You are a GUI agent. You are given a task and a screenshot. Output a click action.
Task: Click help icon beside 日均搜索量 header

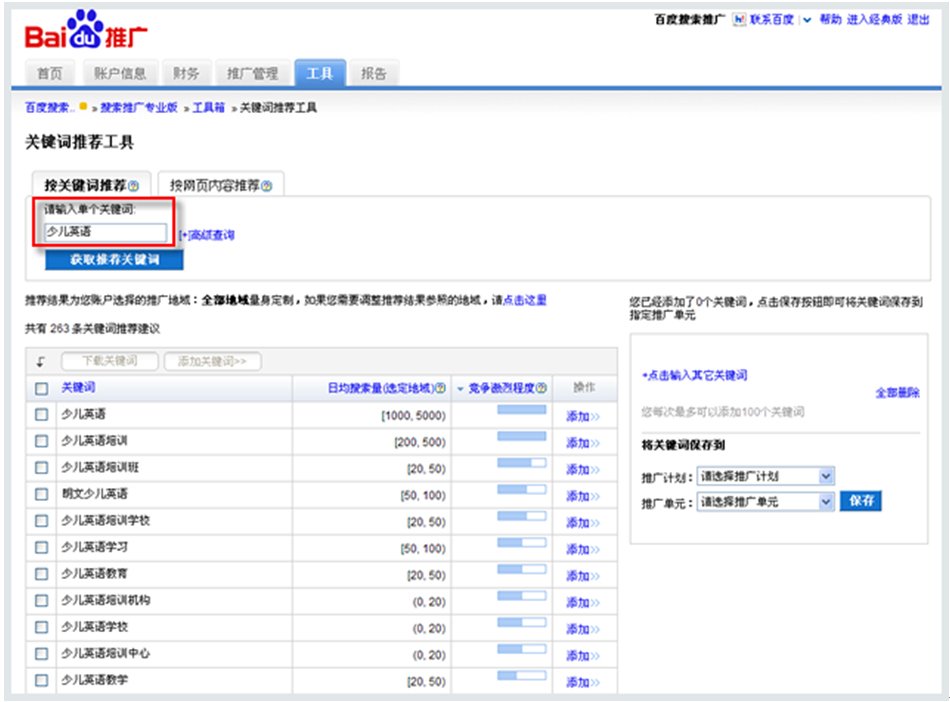(441, 388)
